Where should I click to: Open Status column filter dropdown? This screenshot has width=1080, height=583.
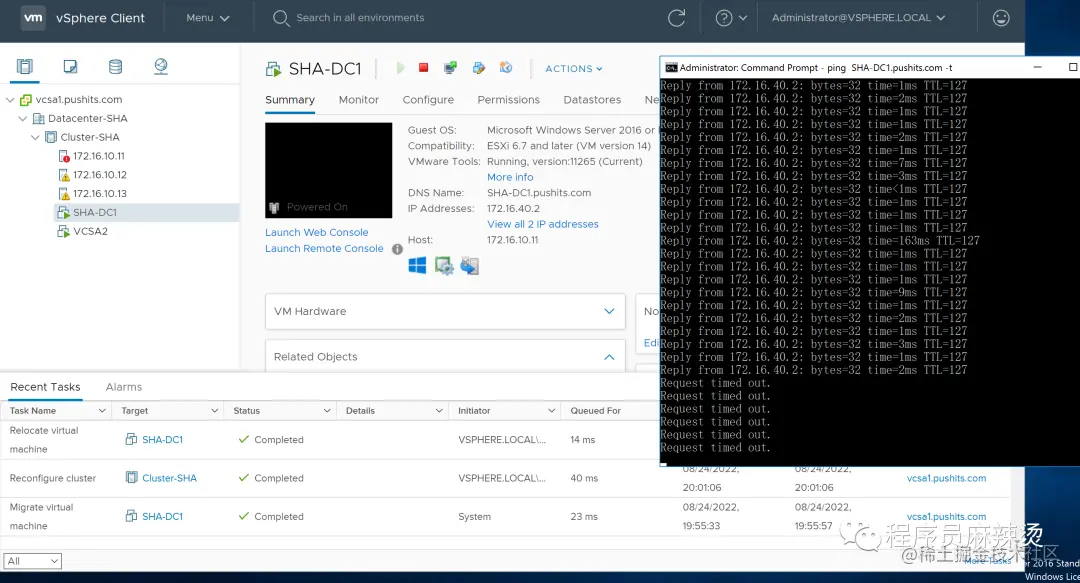tap(326, 411)
